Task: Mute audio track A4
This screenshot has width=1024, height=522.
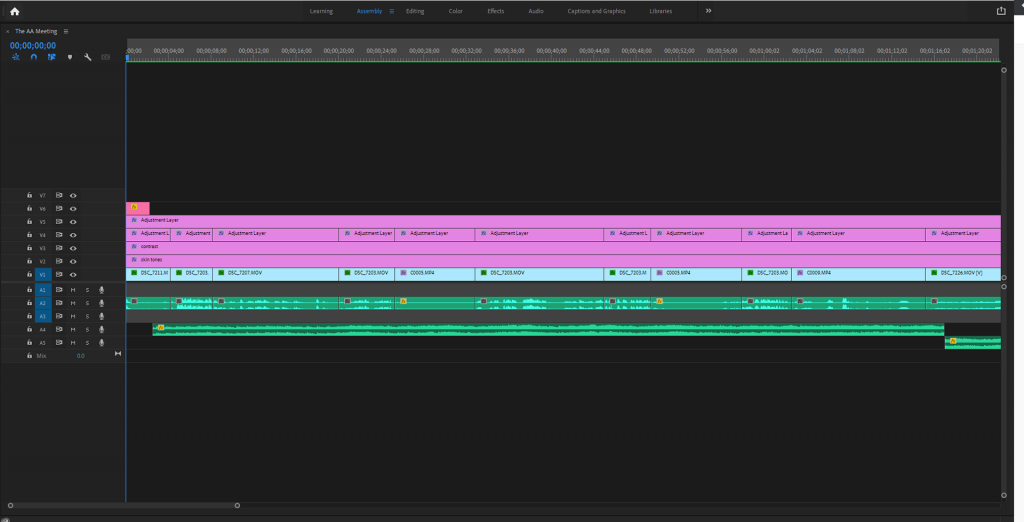Action: [73, 328]
